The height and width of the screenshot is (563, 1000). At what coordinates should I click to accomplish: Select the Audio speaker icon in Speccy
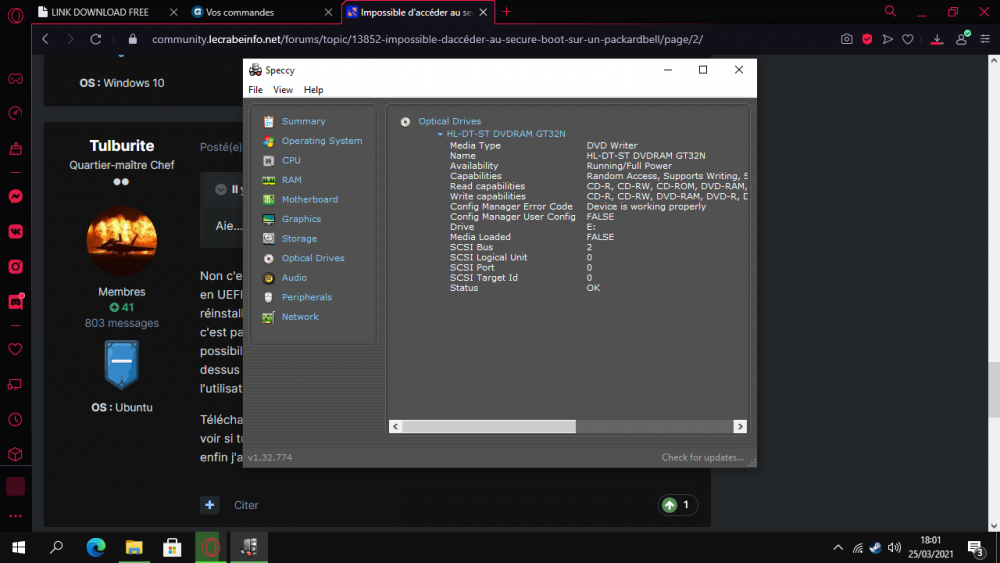point(268,278)
